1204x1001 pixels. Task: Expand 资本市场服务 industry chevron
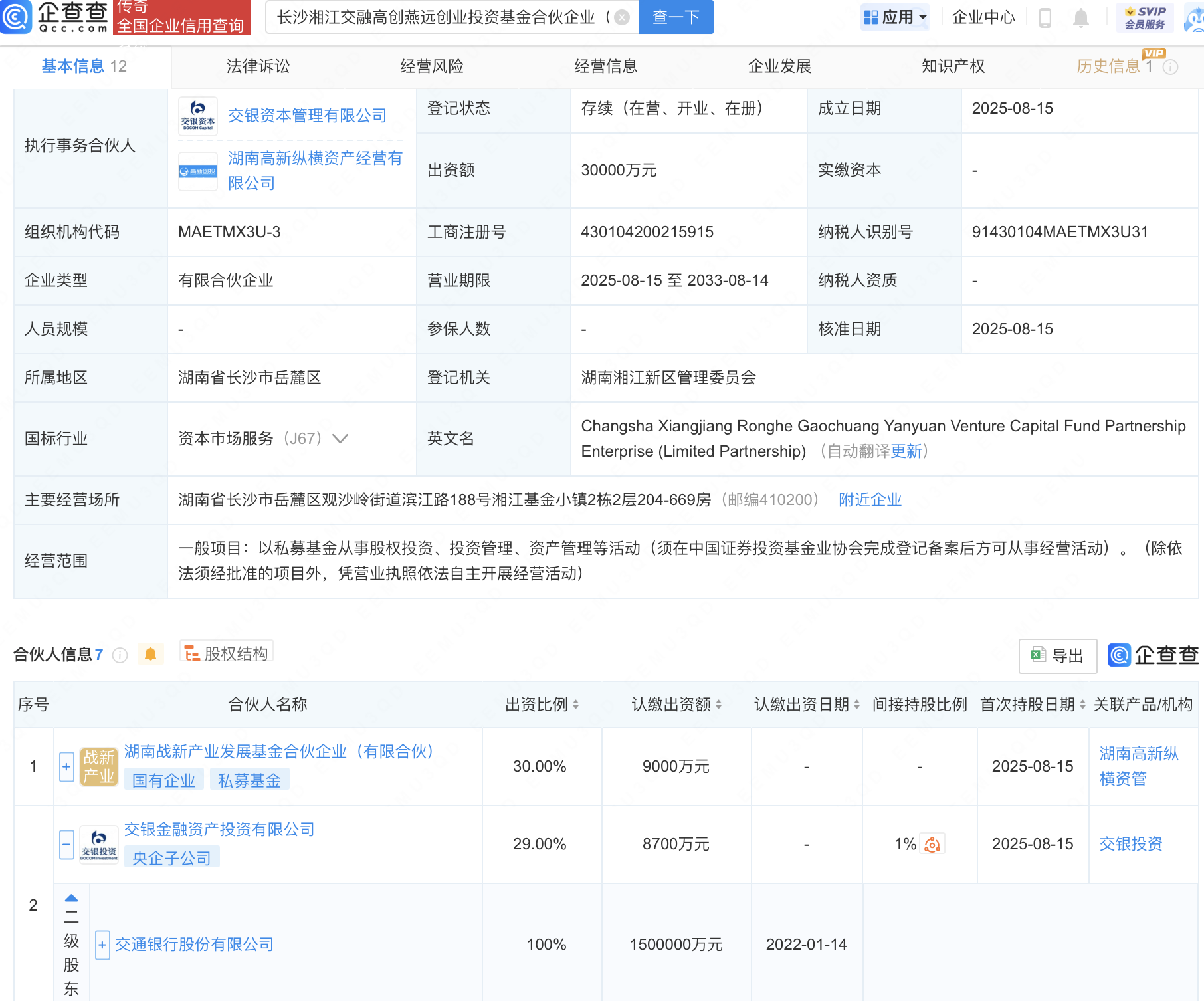click(340, 439)
